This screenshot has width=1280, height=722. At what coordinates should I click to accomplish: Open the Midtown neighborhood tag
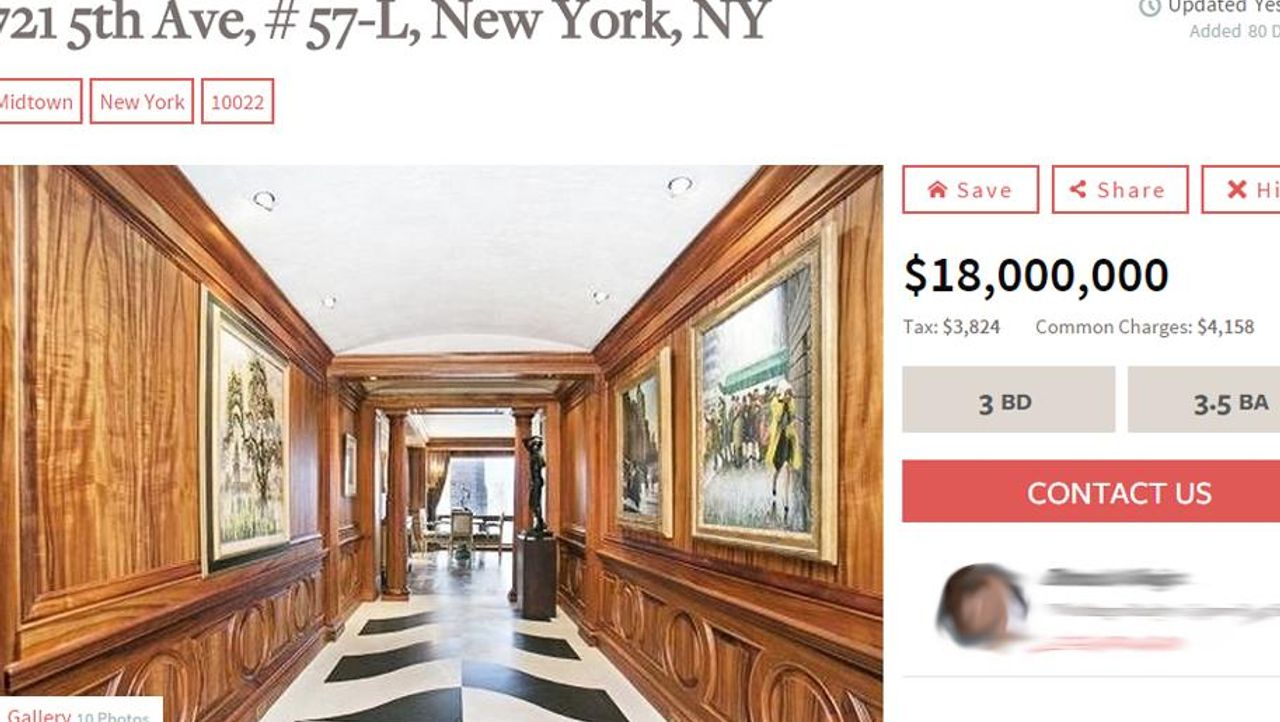[36, 102]
